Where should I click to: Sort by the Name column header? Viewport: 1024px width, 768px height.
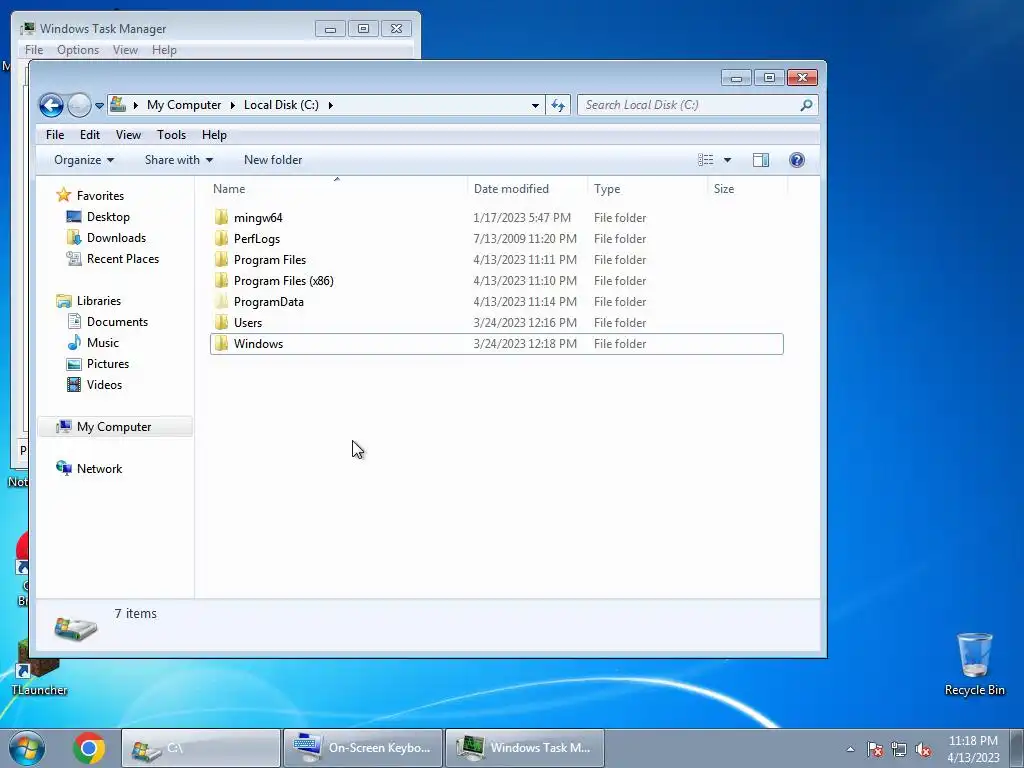coord(337,189)
